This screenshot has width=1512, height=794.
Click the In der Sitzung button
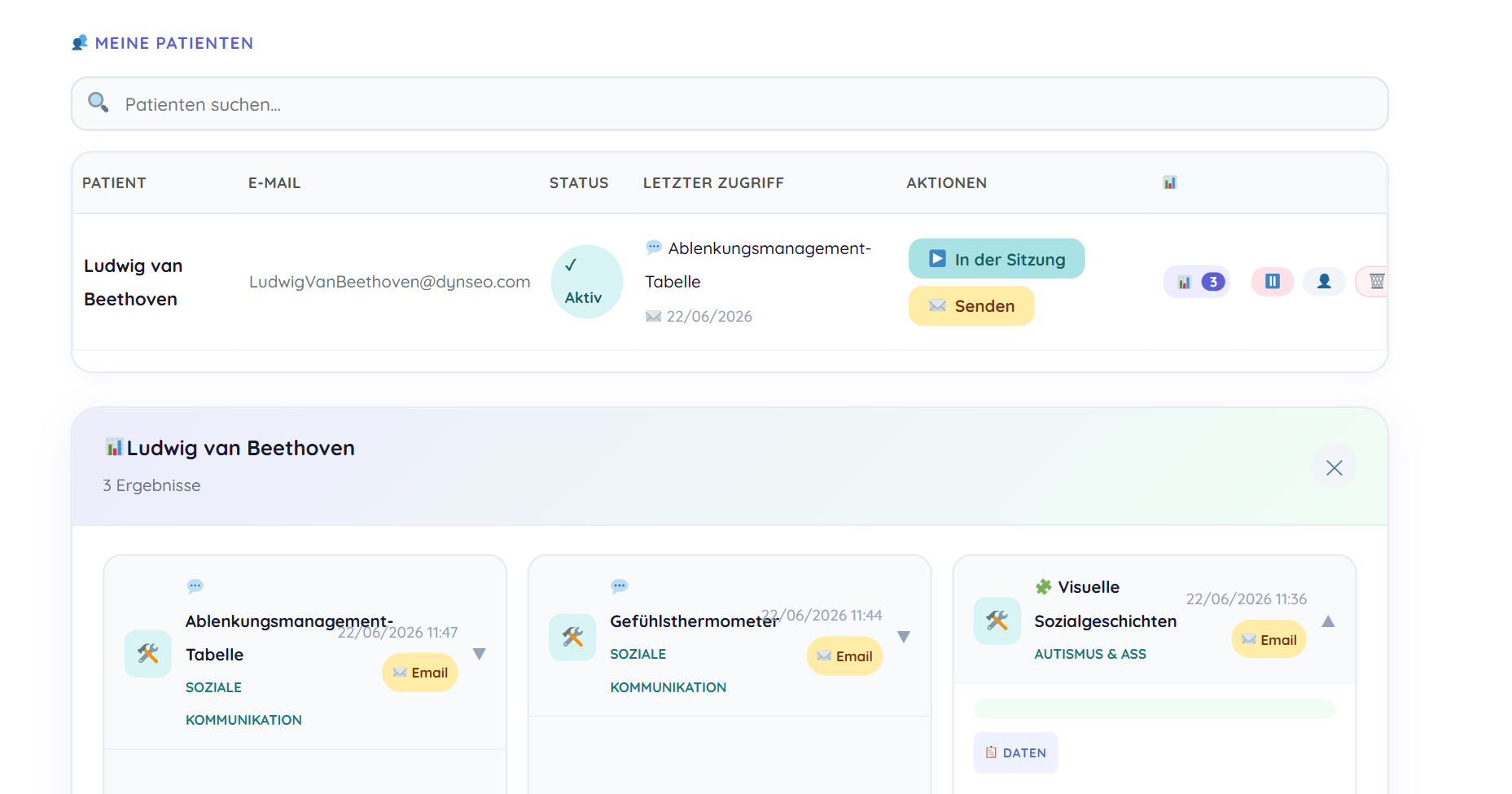tap(997, 259)
